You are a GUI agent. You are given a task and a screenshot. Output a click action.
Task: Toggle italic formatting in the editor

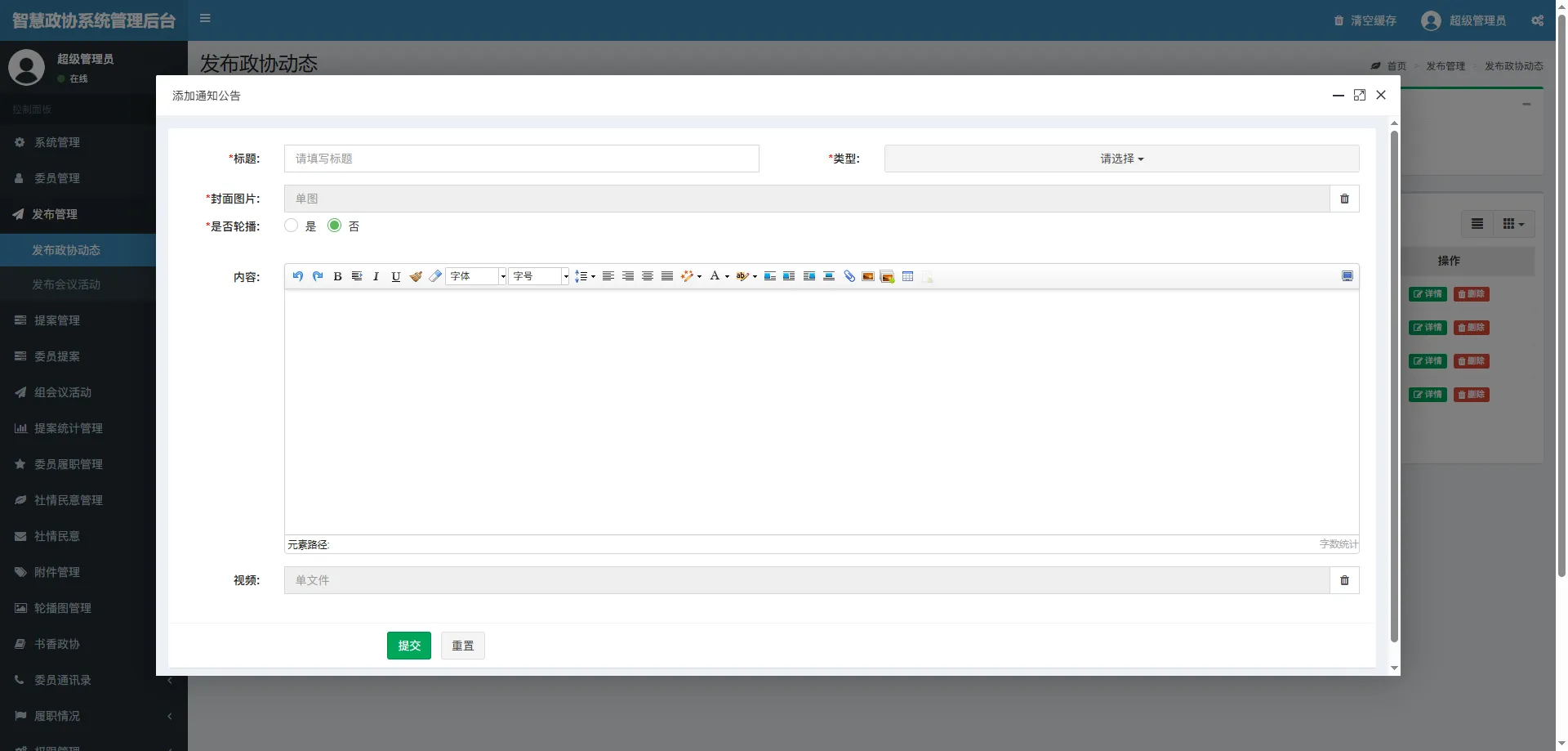click(x=376, y=276)
